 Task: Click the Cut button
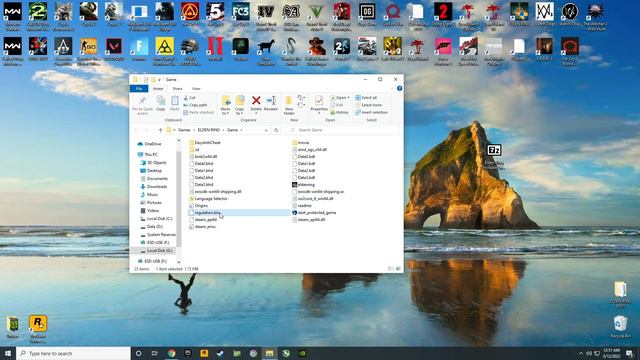[189, 98]
